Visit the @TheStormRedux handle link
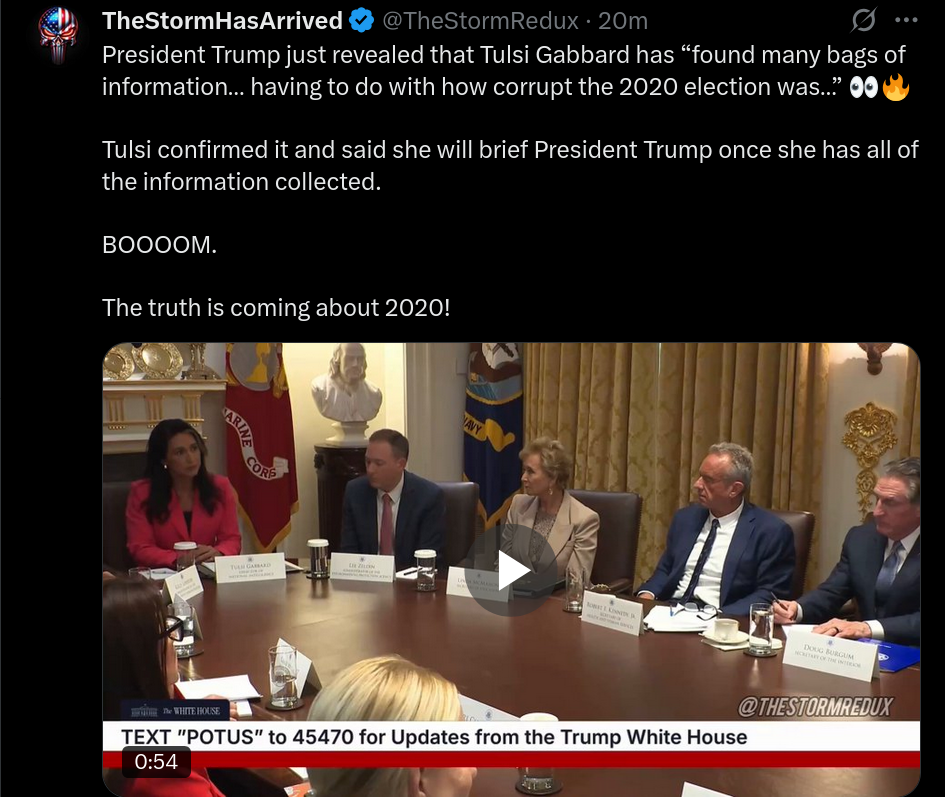 click(480, 20)
